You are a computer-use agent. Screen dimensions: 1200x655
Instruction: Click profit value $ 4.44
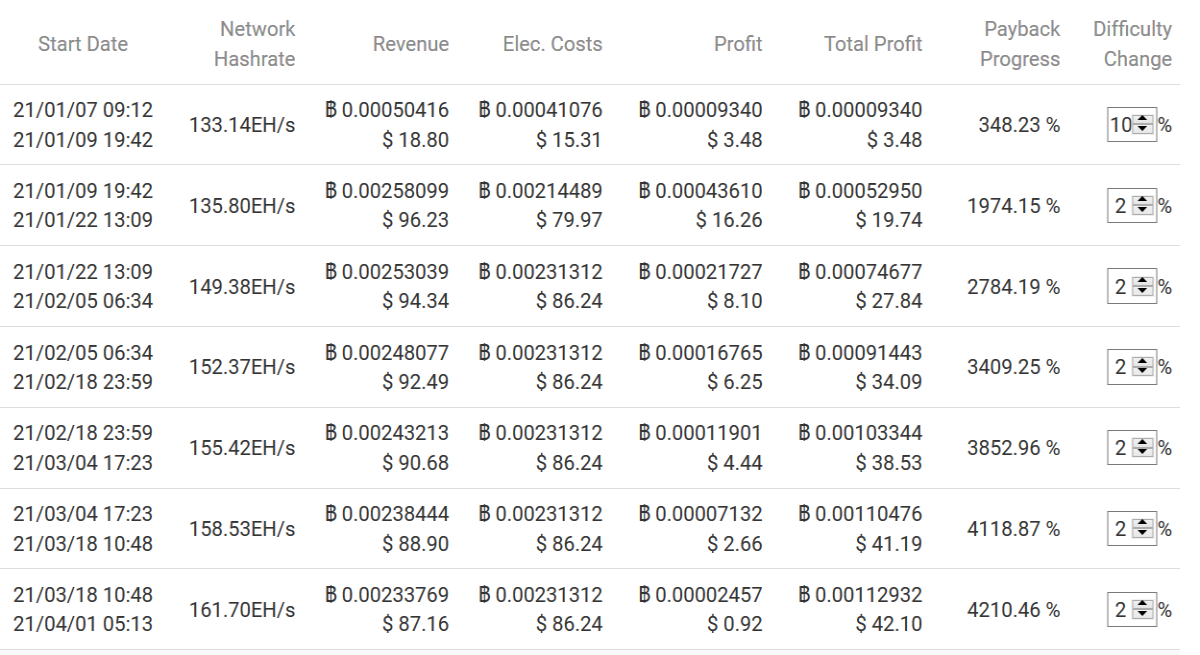(x=734, y=463)
